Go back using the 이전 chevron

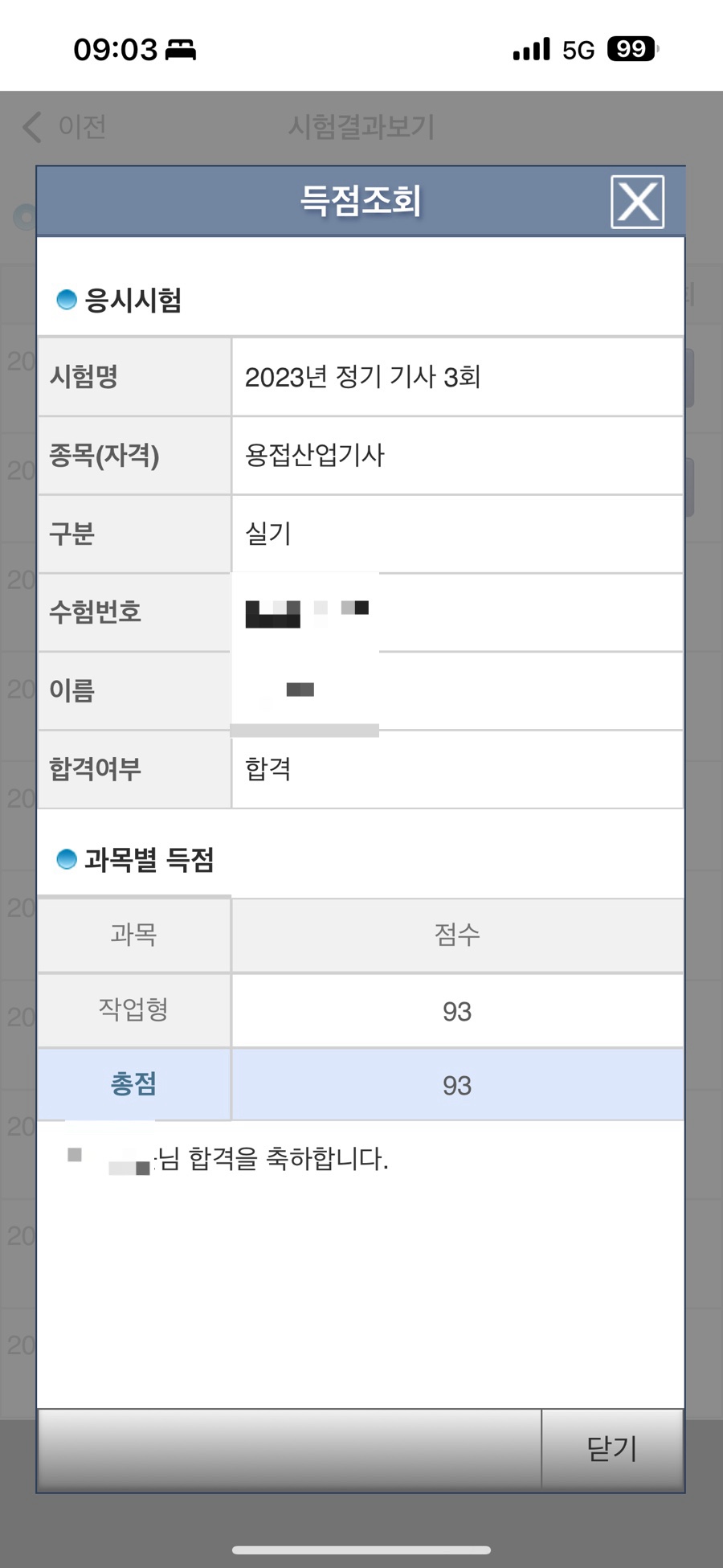(x=33, y=127)
